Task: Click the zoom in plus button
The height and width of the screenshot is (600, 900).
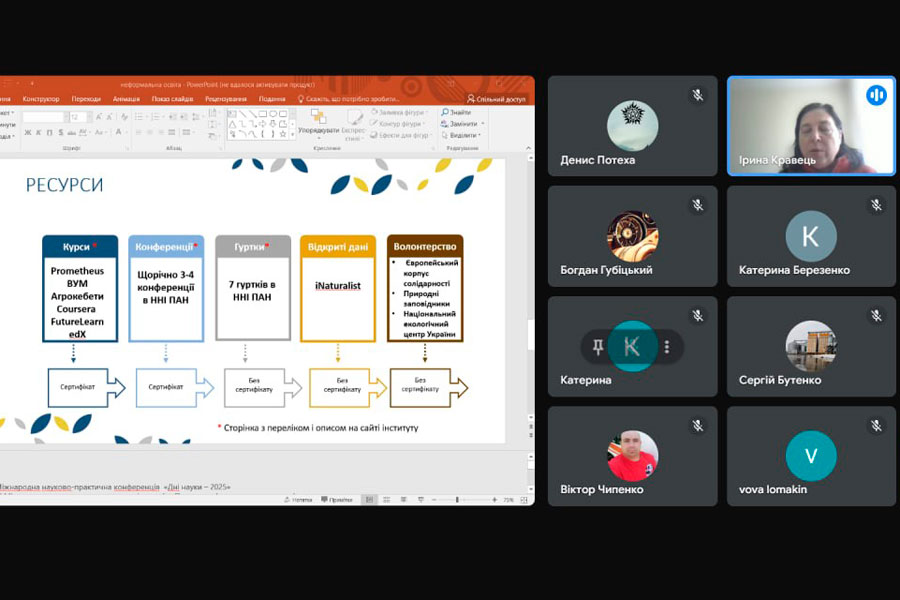Action: (494, 500)
